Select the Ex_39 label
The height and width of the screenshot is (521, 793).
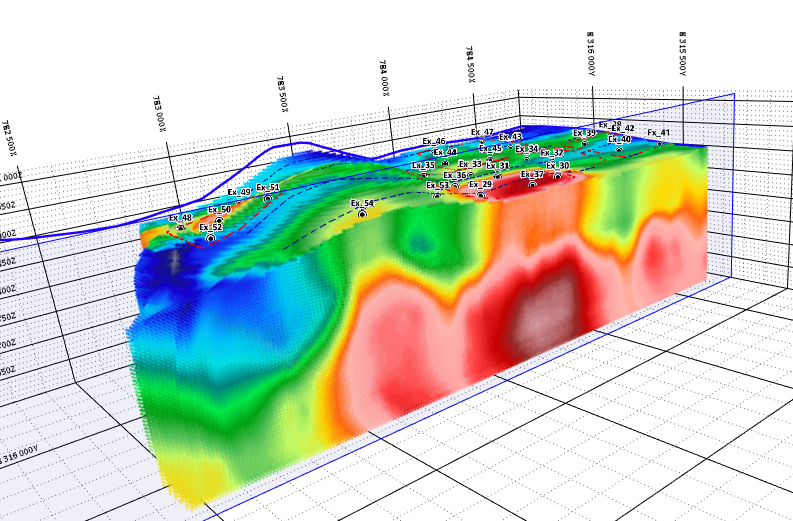[x=584, y=133]
